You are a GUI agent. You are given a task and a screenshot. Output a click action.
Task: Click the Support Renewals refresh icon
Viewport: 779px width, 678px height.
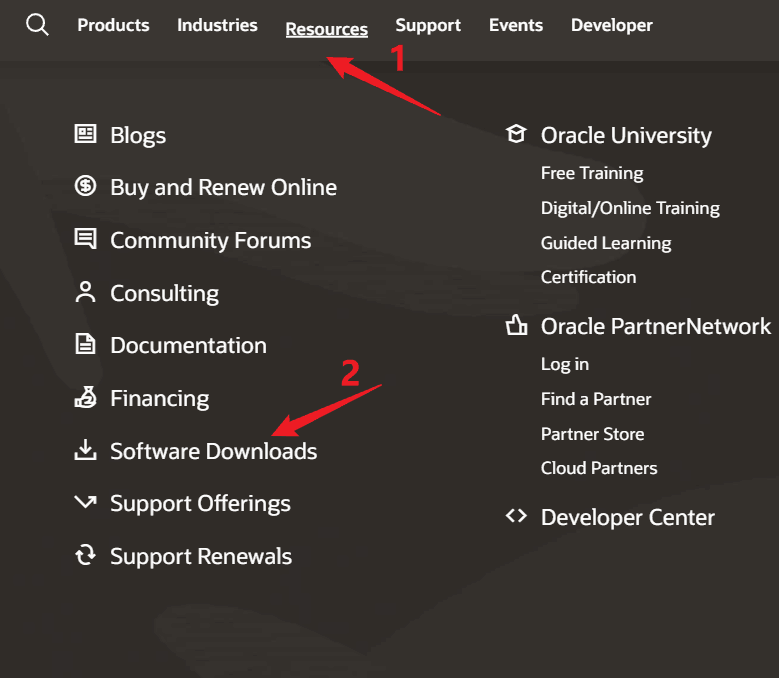[x=86, y=556]
